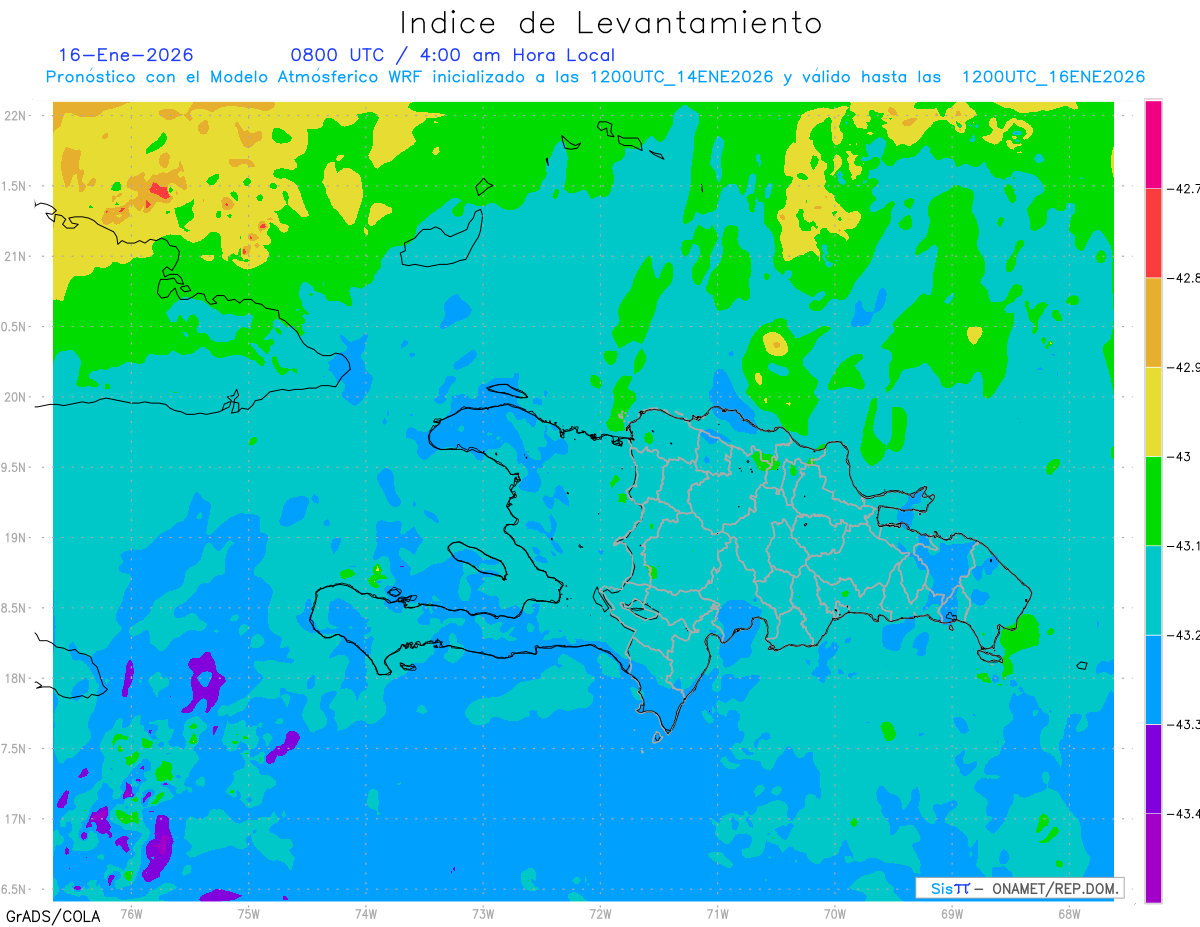Click the '6.5N' latitude label
The image size is (1200, 927).
[x=15, y=889]
